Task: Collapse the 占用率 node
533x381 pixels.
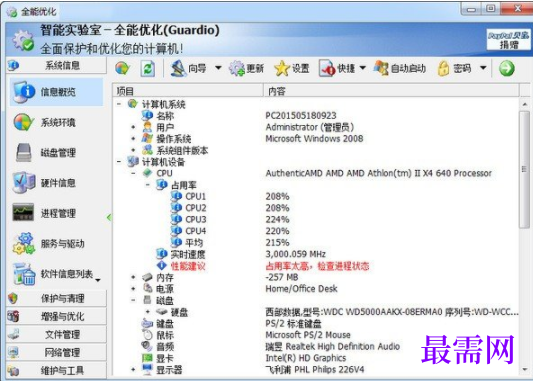Action: pyautogui.click(x=148, y=185)
